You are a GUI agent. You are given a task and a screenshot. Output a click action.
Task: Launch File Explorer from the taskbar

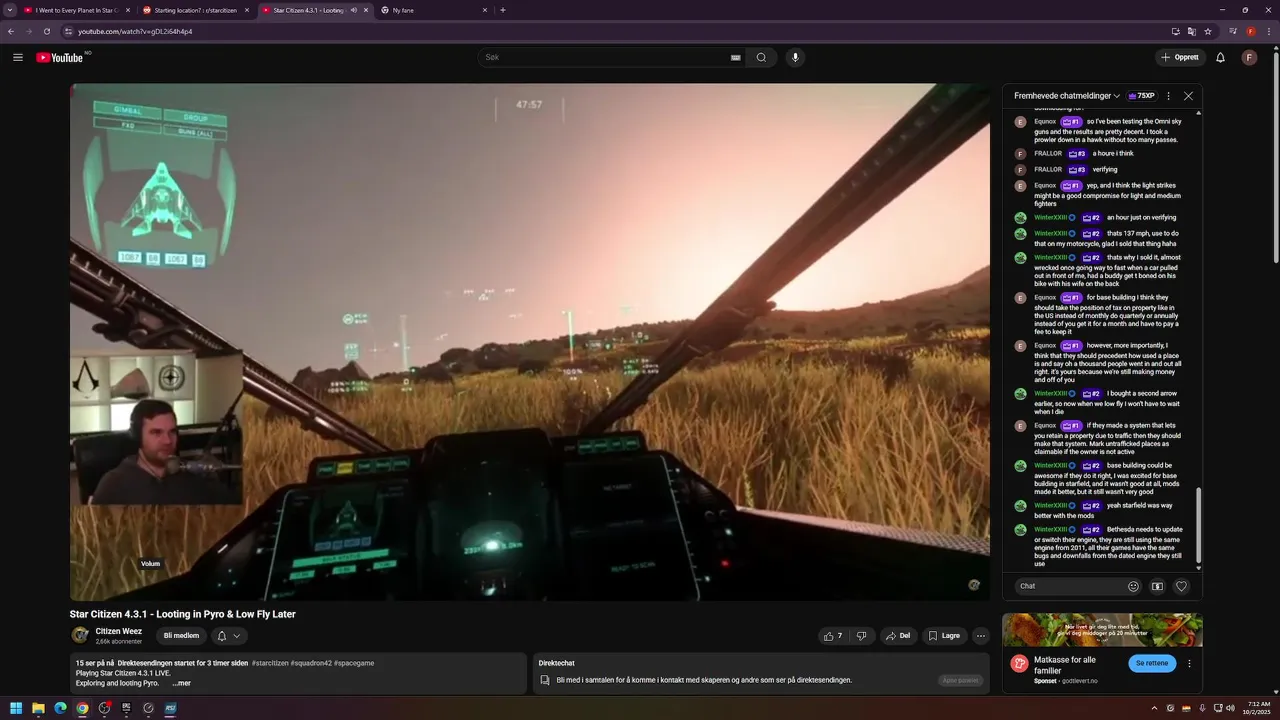pos(38,708)
